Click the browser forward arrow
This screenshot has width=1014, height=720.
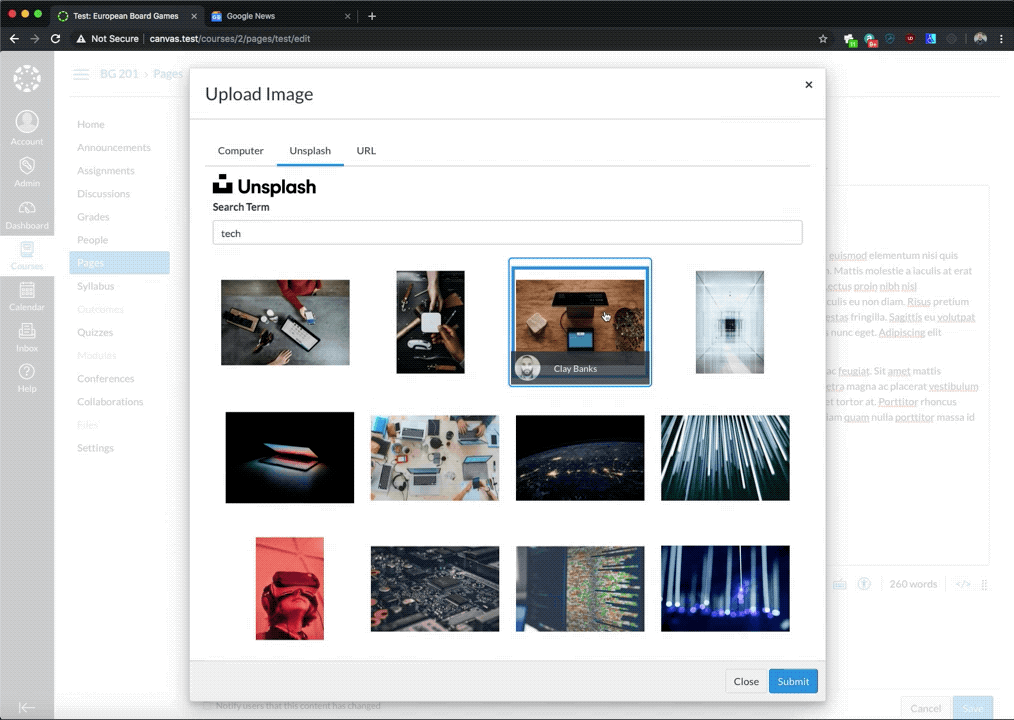point(35,39)
